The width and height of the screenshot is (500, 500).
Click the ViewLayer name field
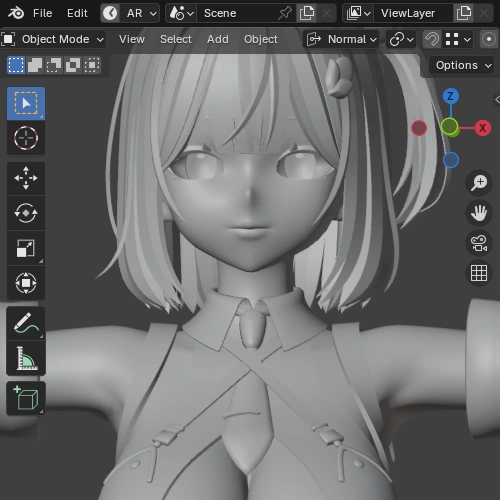pos(413,13)
